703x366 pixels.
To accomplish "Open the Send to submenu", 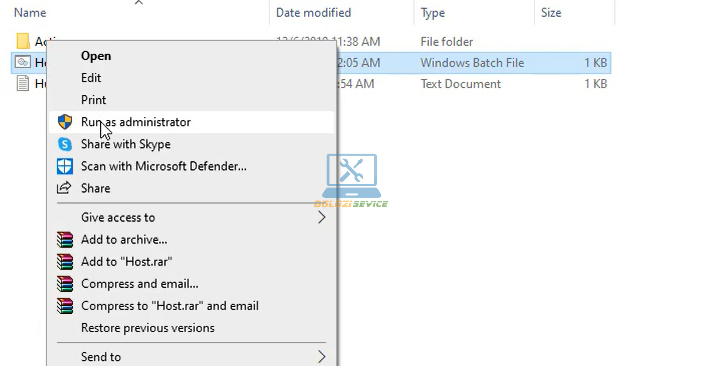I will pos(191,357).
